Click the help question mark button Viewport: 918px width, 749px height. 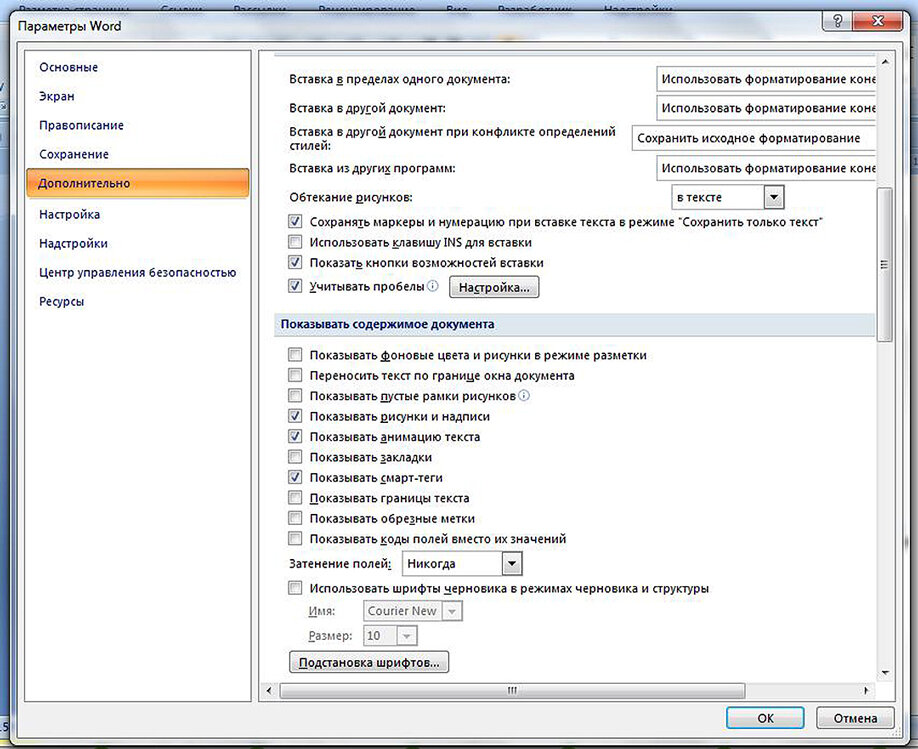837,22
